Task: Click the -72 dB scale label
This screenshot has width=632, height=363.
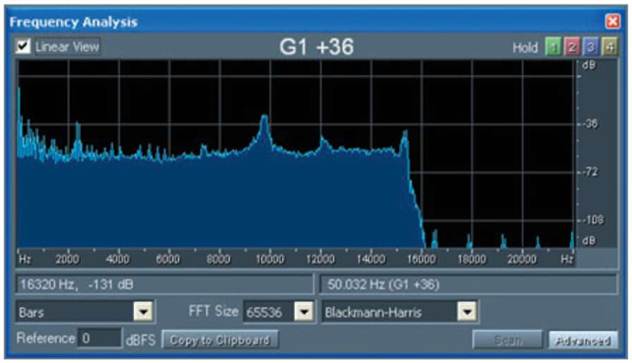Action: coord(590,172)
